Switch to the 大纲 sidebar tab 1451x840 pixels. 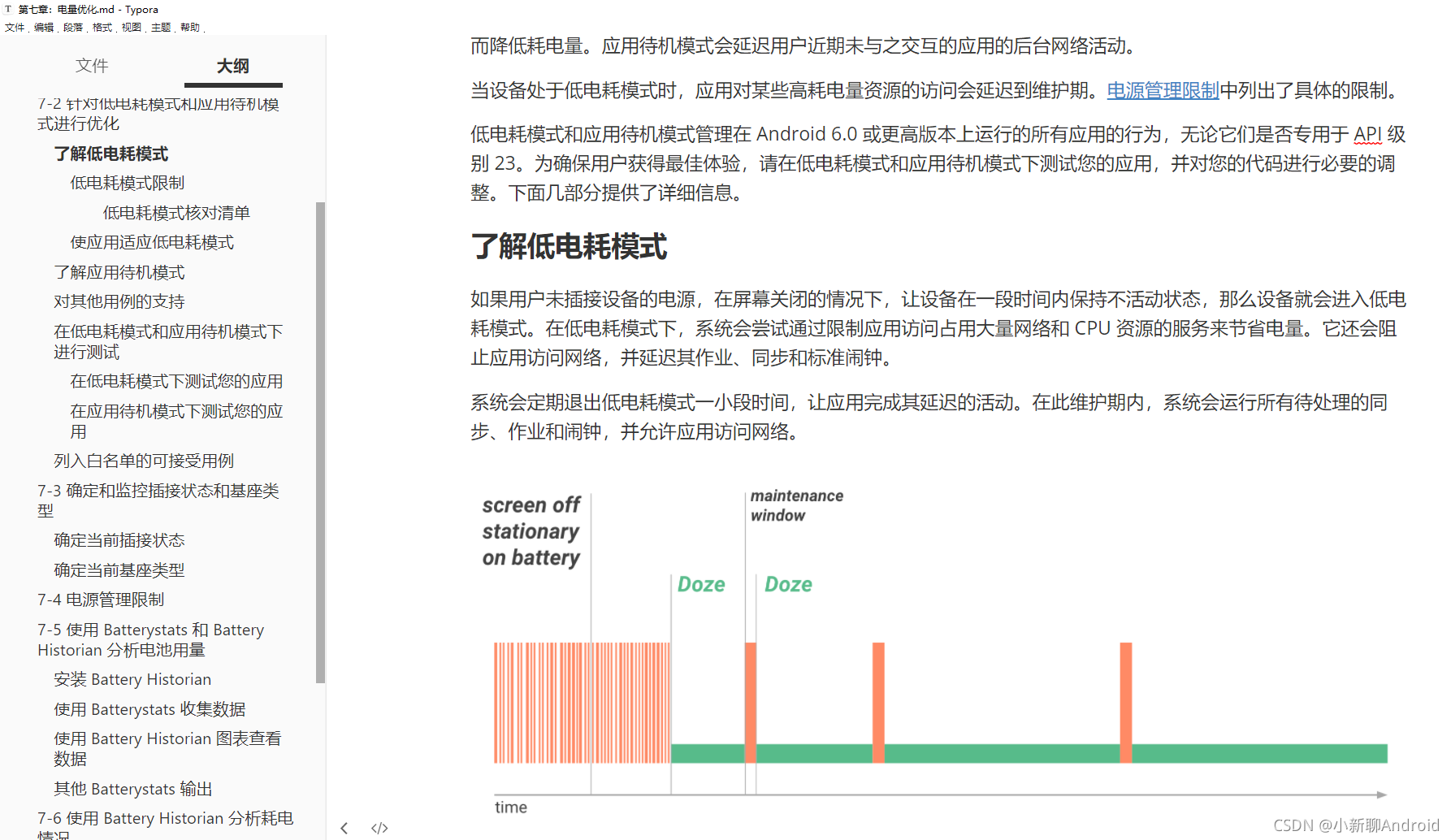(233, 66)
